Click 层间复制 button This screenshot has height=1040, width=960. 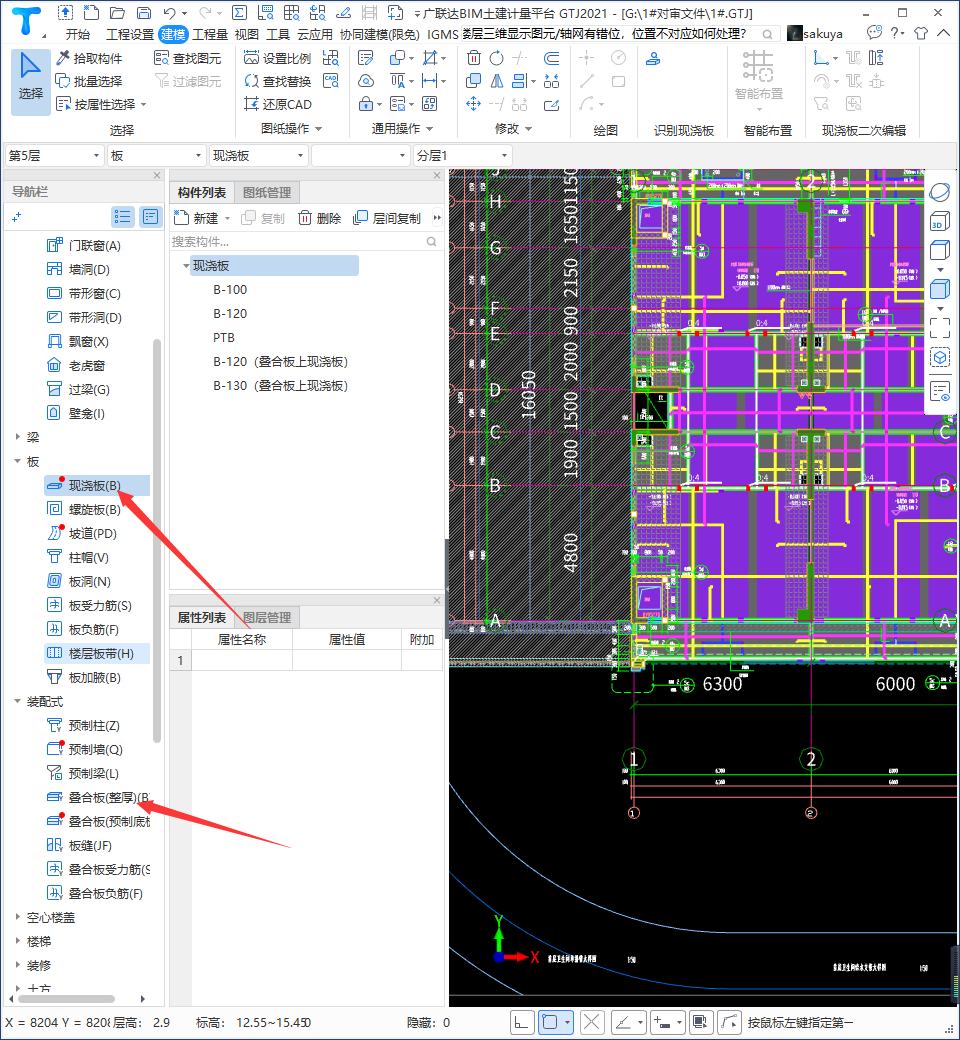coord(387,218)
